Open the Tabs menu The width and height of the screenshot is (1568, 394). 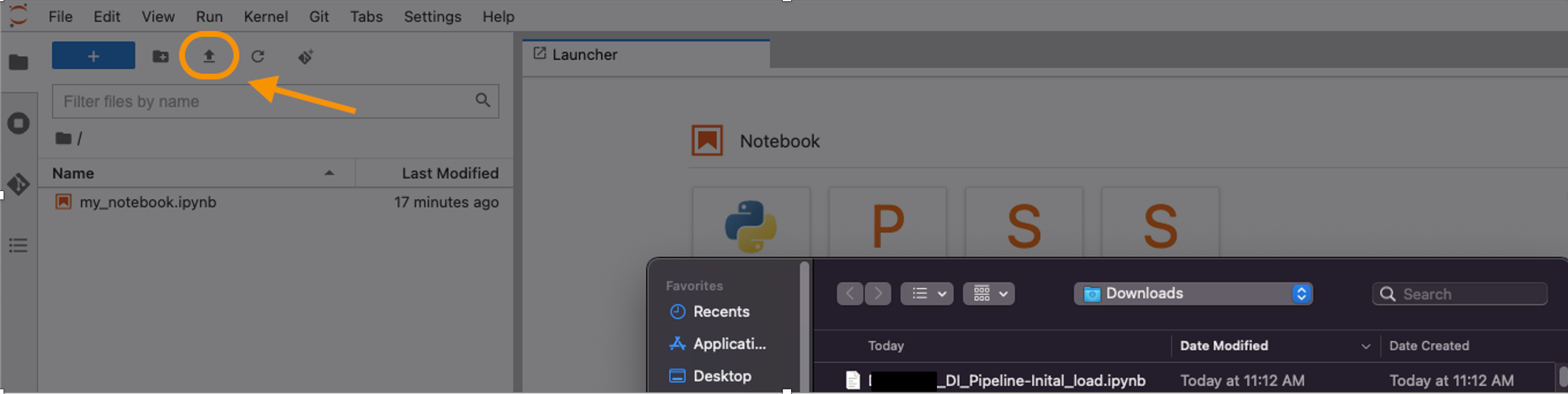[x=367, y=17]
